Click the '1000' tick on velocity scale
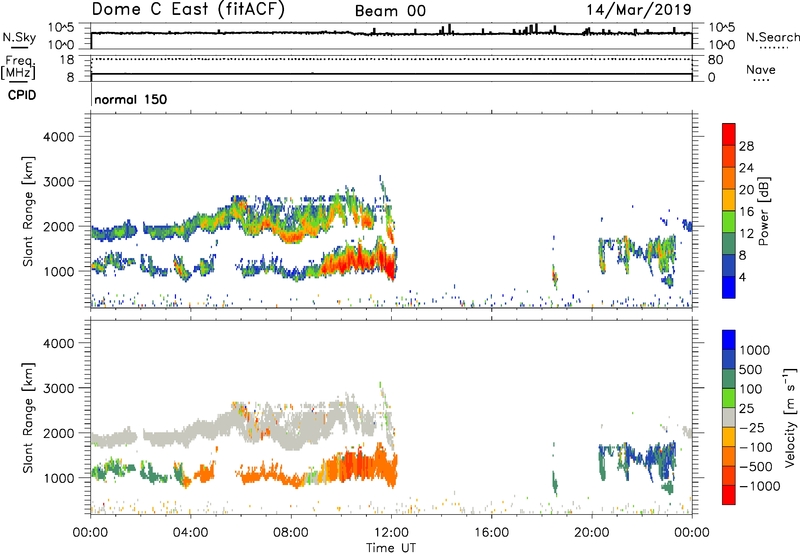 click(x=754, y=350)
